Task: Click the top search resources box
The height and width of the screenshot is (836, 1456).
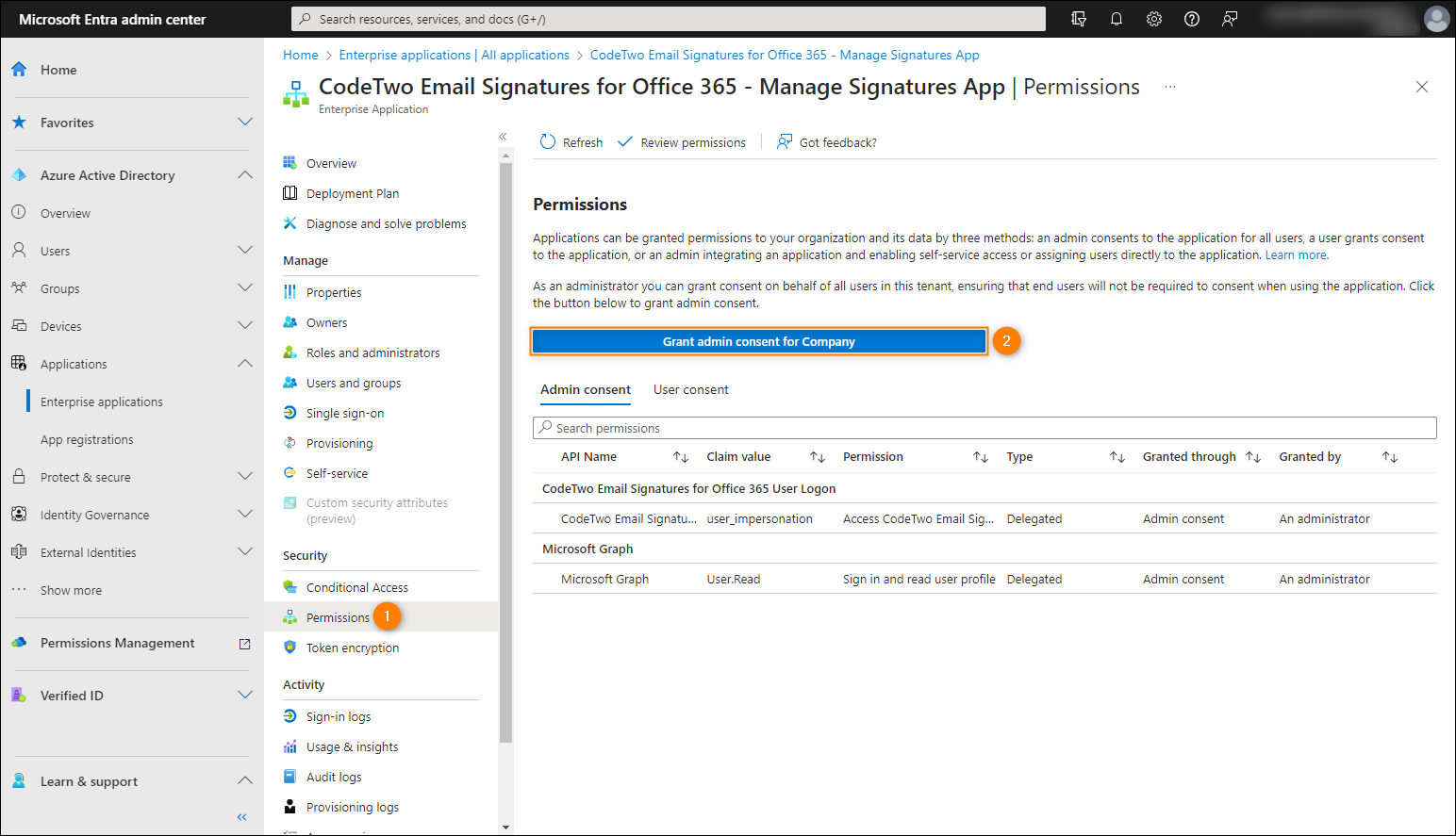Action: coord(669,19)
